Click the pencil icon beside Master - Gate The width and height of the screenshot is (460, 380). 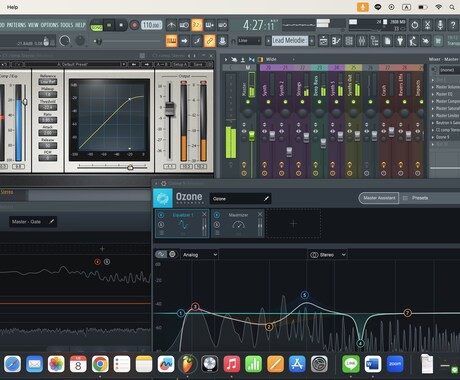[52, 221]
